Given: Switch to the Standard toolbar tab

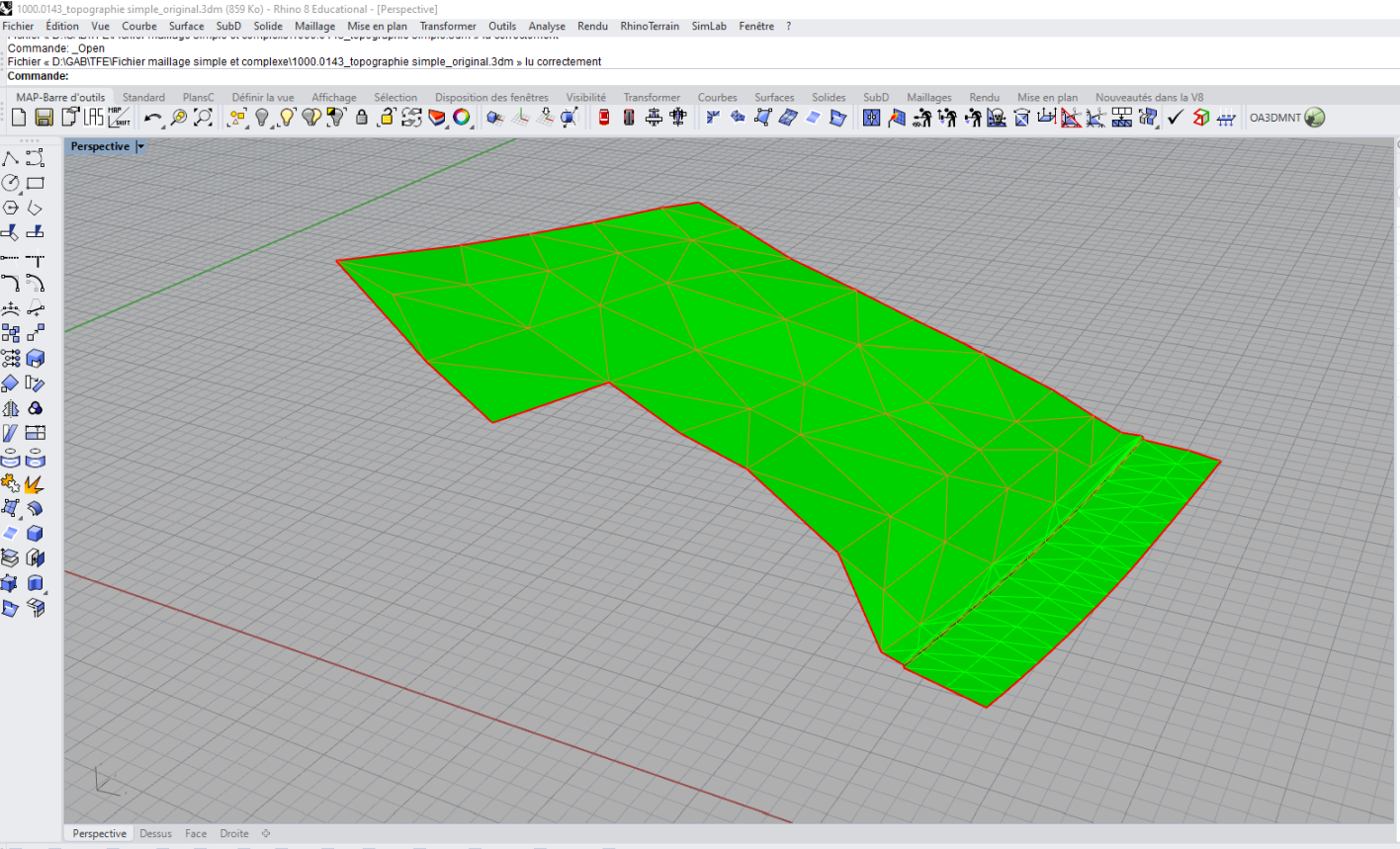Looking at the screenshot, I should 143,97.
